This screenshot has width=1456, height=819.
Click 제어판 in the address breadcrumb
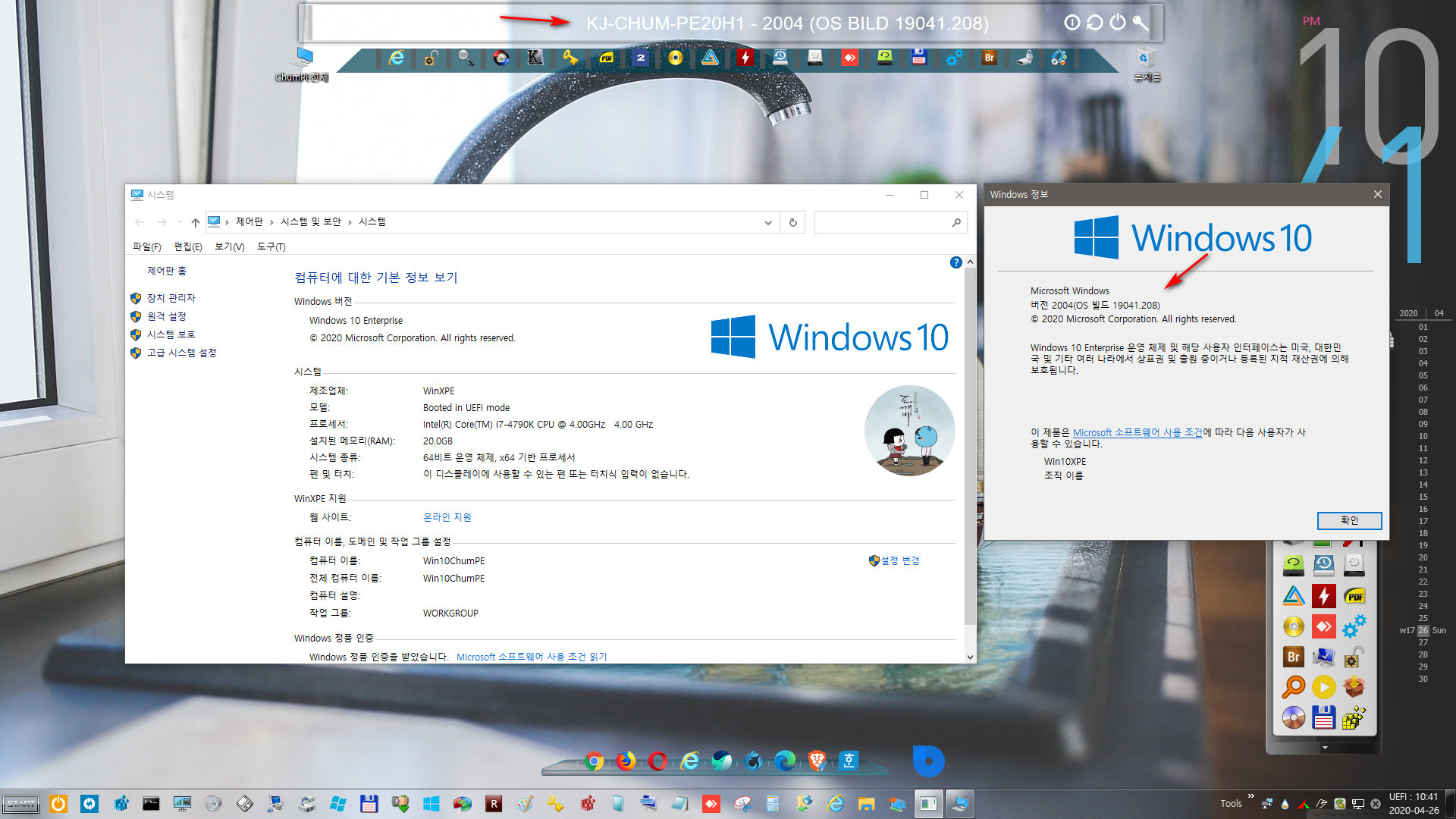click(x=249, y=222)
